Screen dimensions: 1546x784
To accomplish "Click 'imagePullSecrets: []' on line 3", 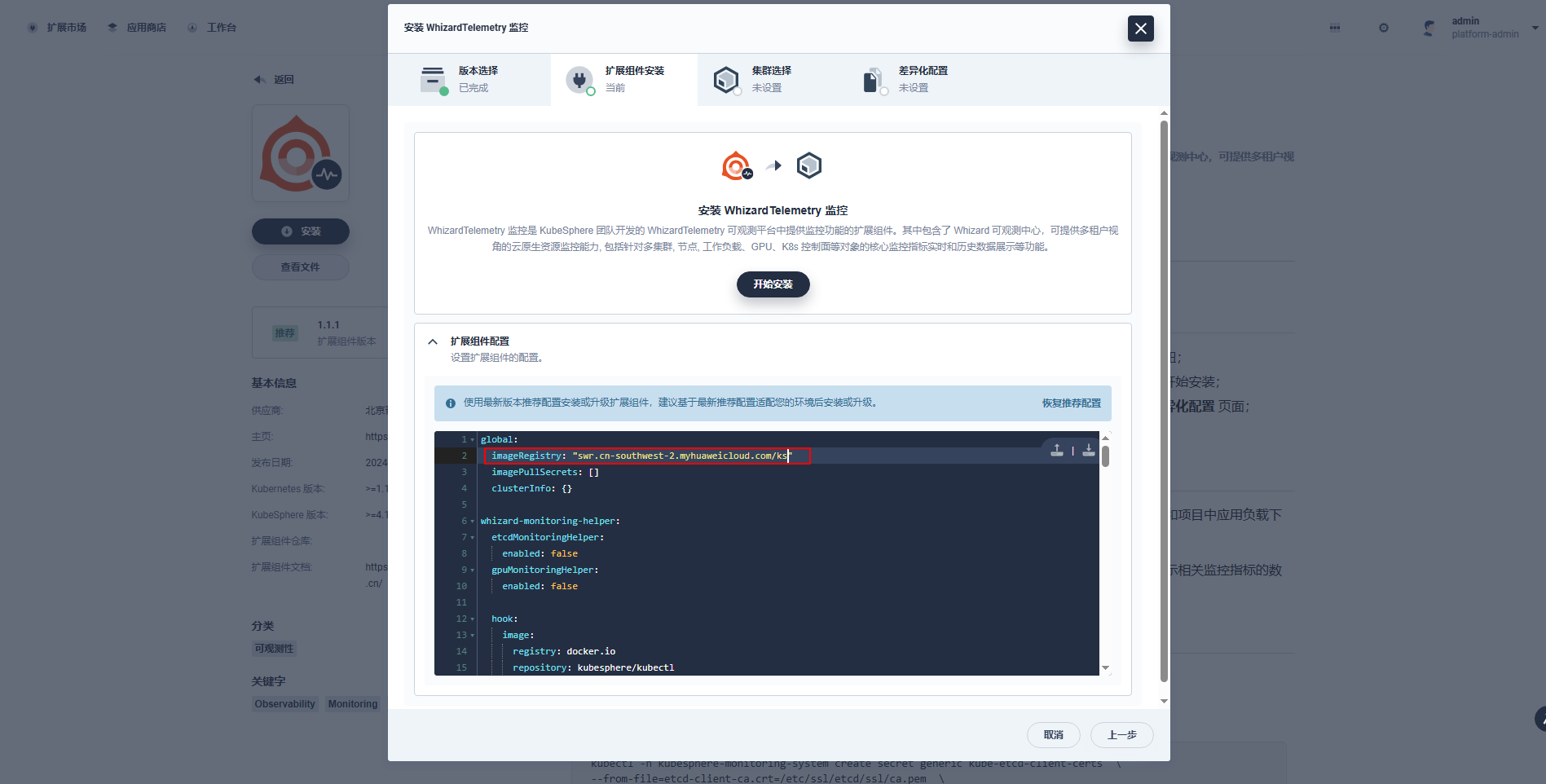I will point(545,473).
